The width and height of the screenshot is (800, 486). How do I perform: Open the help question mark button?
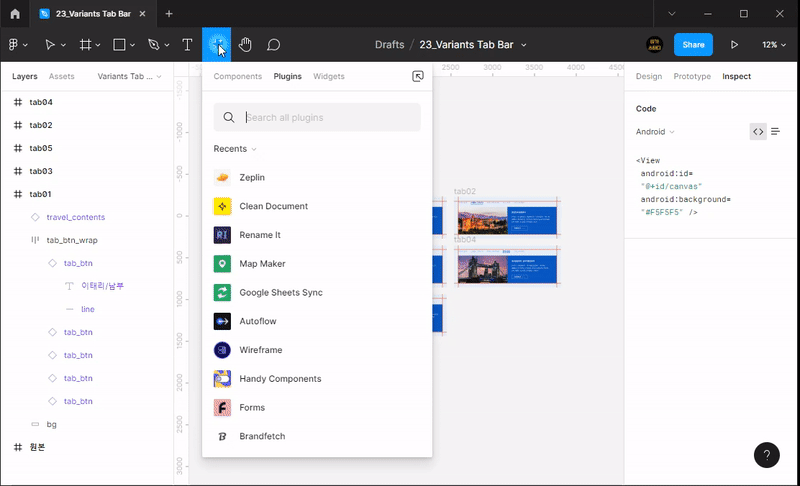[x=767, y=455]
